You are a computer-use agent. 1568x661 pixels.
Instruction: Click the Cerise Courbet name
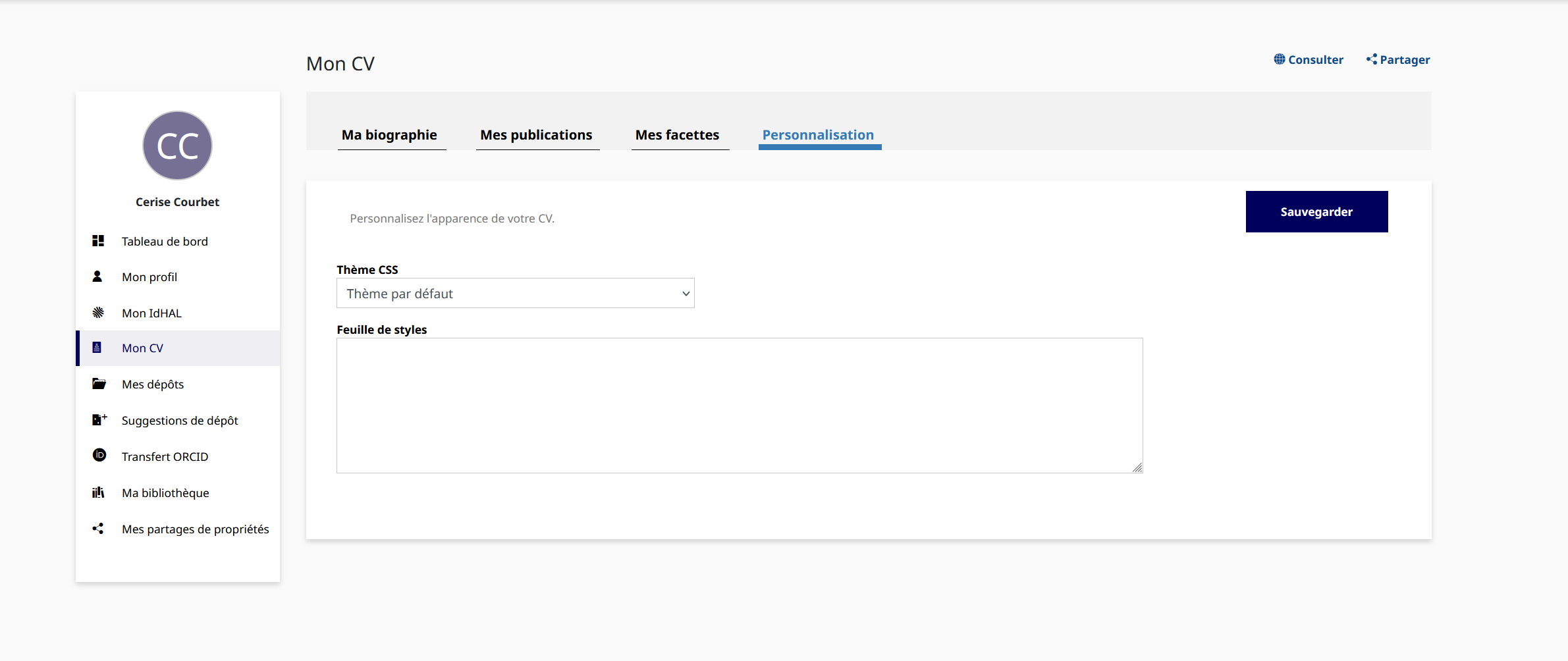click(x=178, y=202)
